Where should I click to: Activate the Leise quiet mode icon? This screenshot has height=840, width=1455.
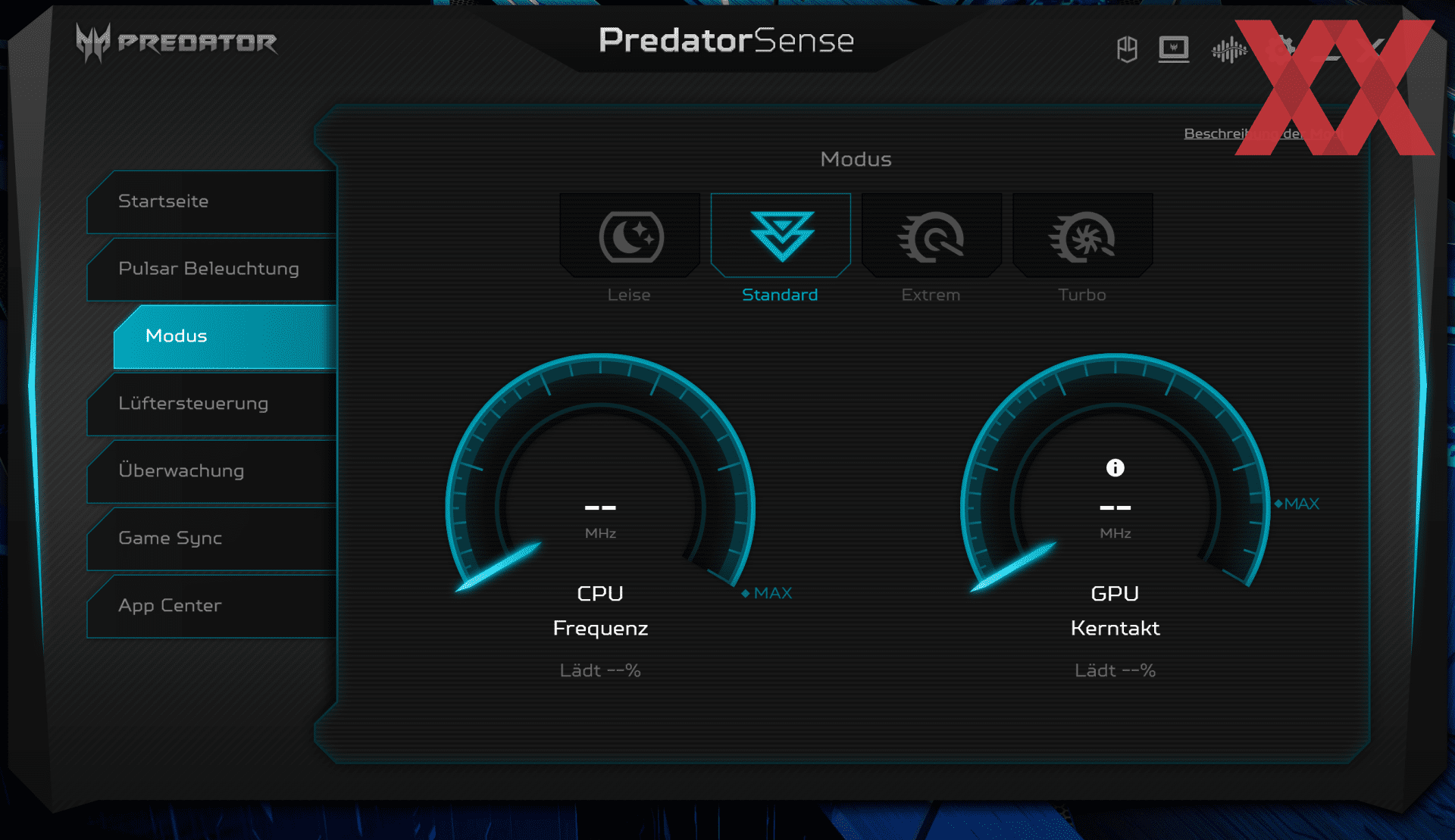point(630,236)
